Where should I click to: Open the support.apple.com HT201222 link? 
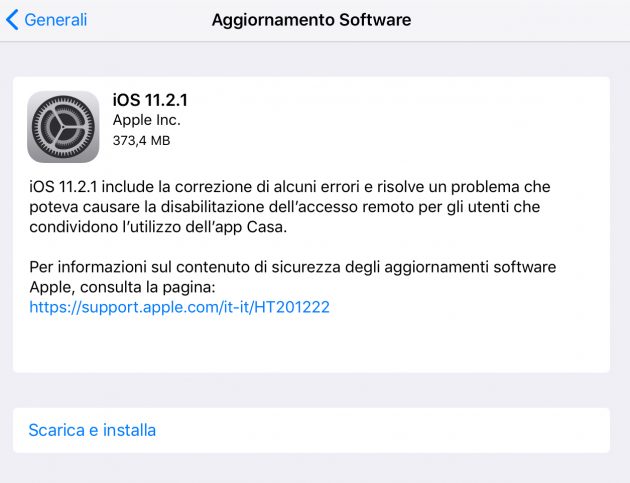pos(180,307)
